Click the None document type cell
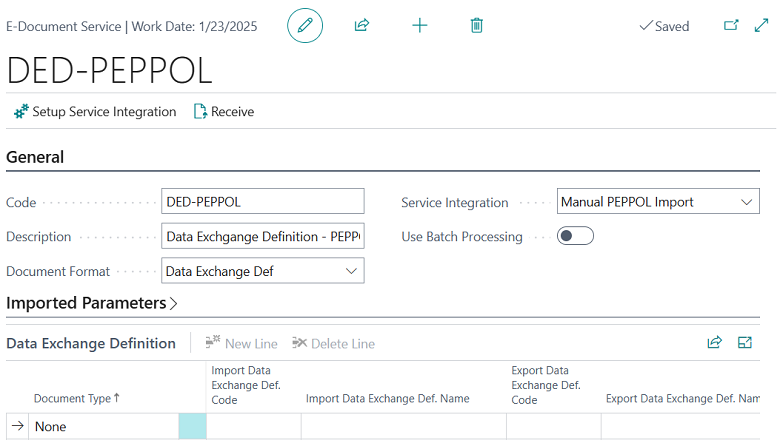Image resolution: width=780 pixels, height=440 pixels. [x=103, y=426]
